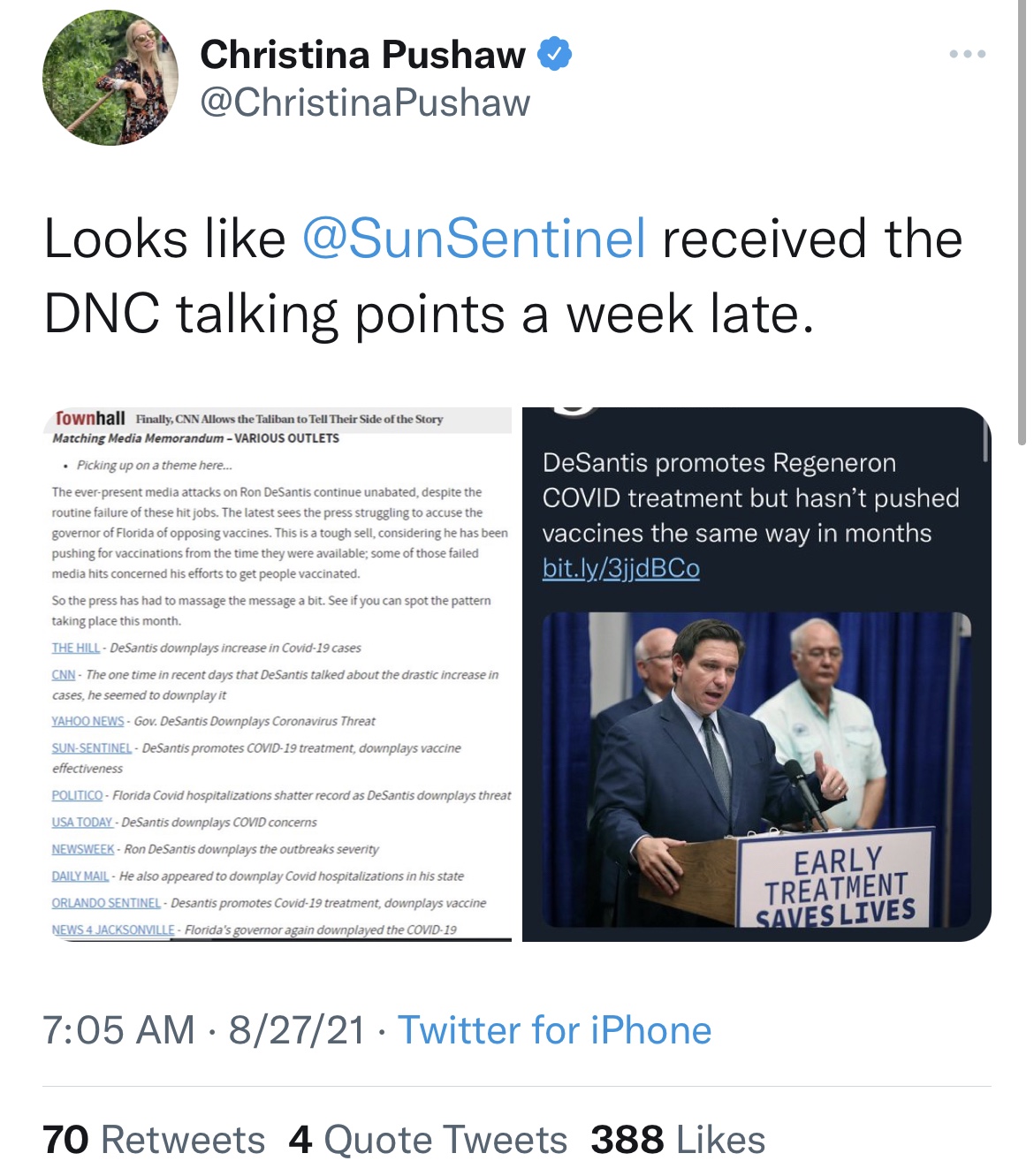Click the 7:05 AM · 8/27/21 timestamp
The height and width of the screenshot is (1176, 1034).
click(203, 1030)
